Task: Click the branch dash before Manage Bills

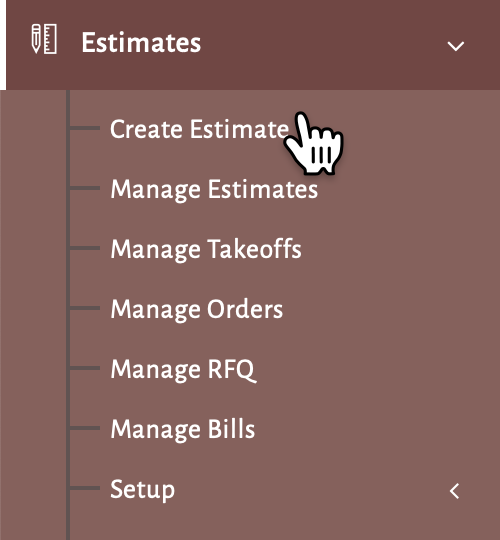Action: [x=85, y=428]
